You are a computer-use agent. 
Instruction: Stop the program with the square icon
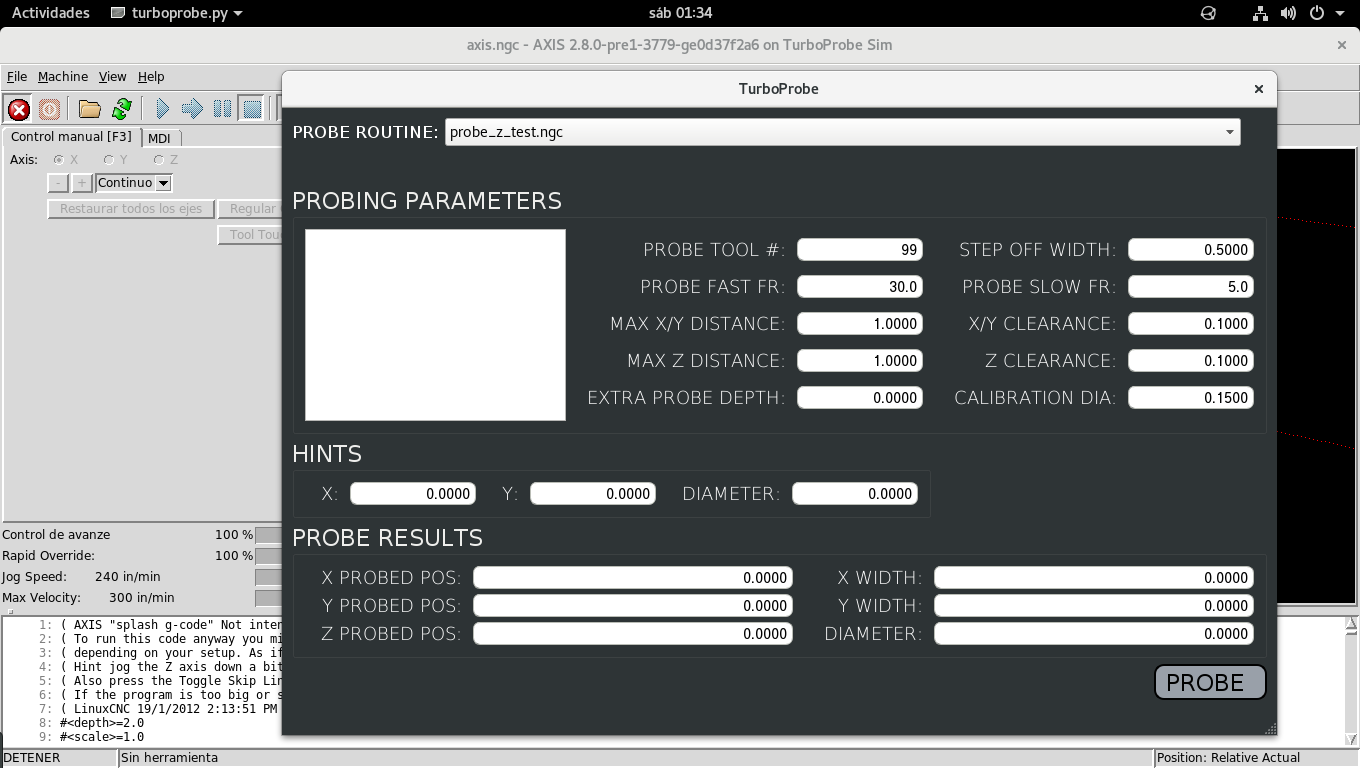(x=252, y=109)
